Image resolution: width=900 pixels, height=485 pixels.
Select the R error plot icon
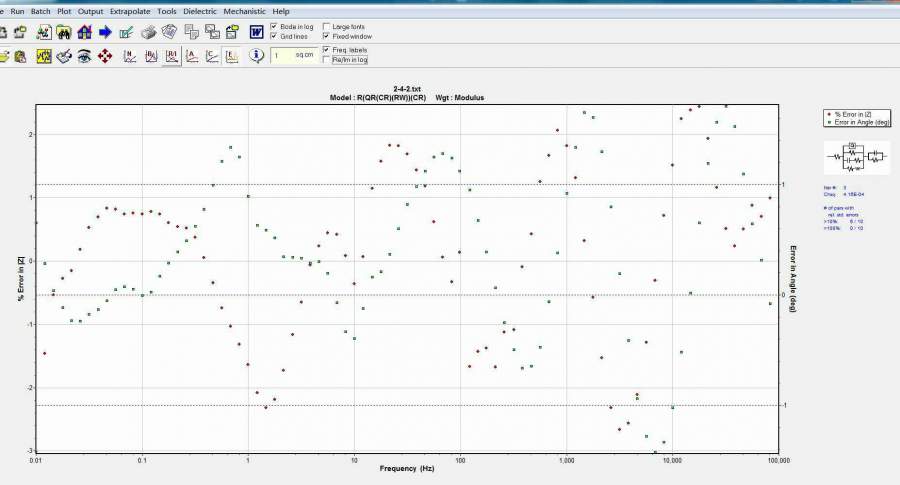click(172, 56)
